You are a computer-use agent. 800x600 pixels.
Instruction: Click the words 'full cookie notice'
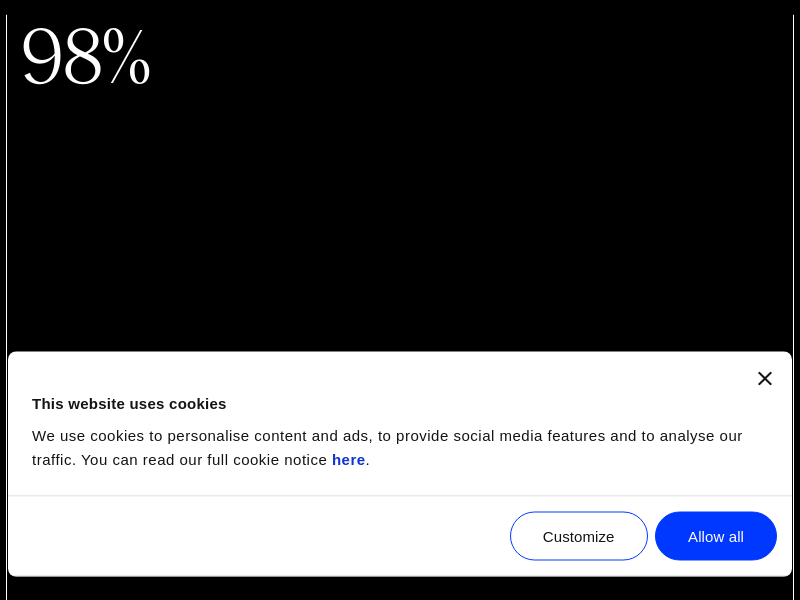point(267,460)
